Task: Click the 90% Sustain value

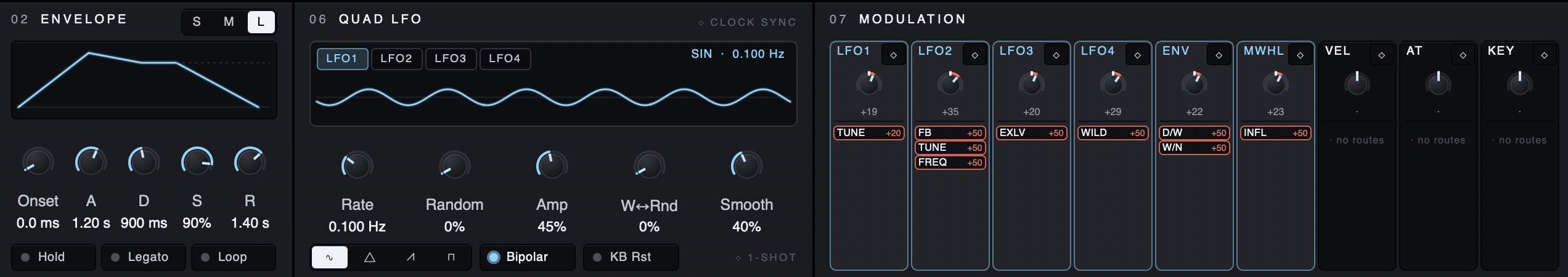Action: point(197,223)
